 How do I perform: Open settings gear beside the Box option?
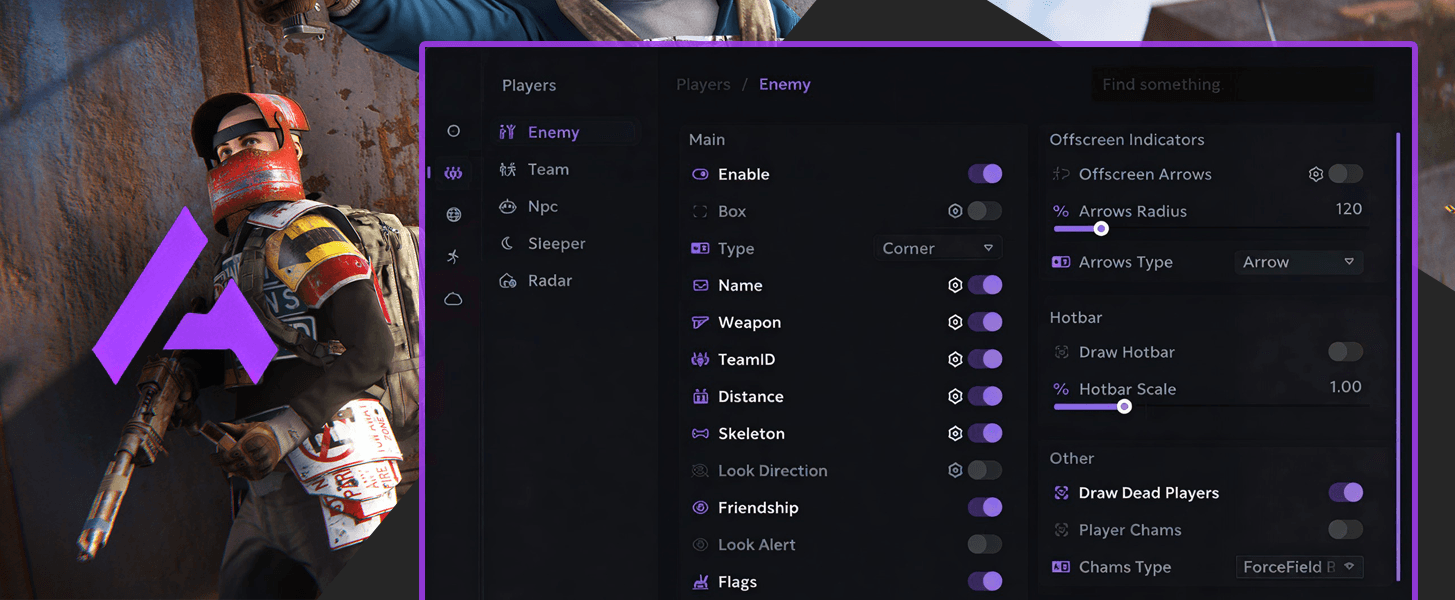pyautogui.click(x=955, y=211)
